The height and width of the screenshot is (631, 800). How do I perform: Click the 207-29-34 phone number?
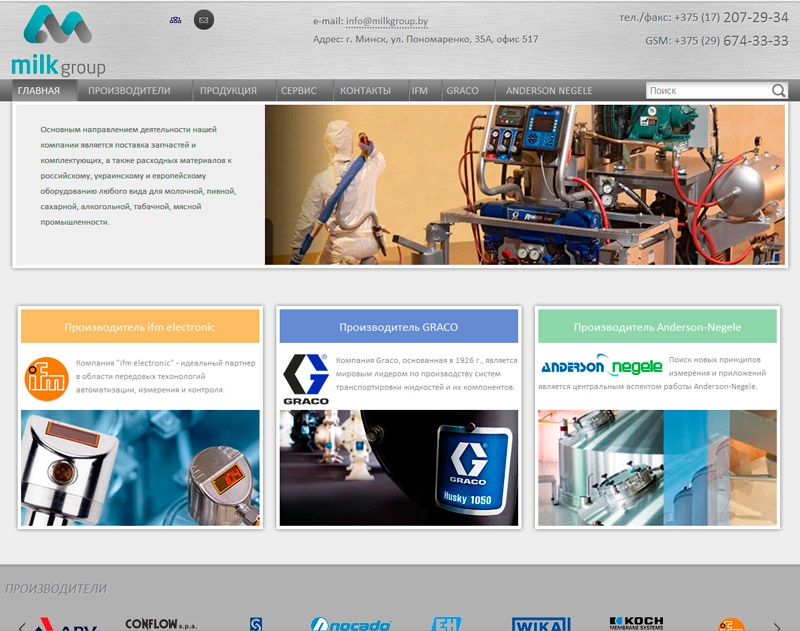coord(756,17)
